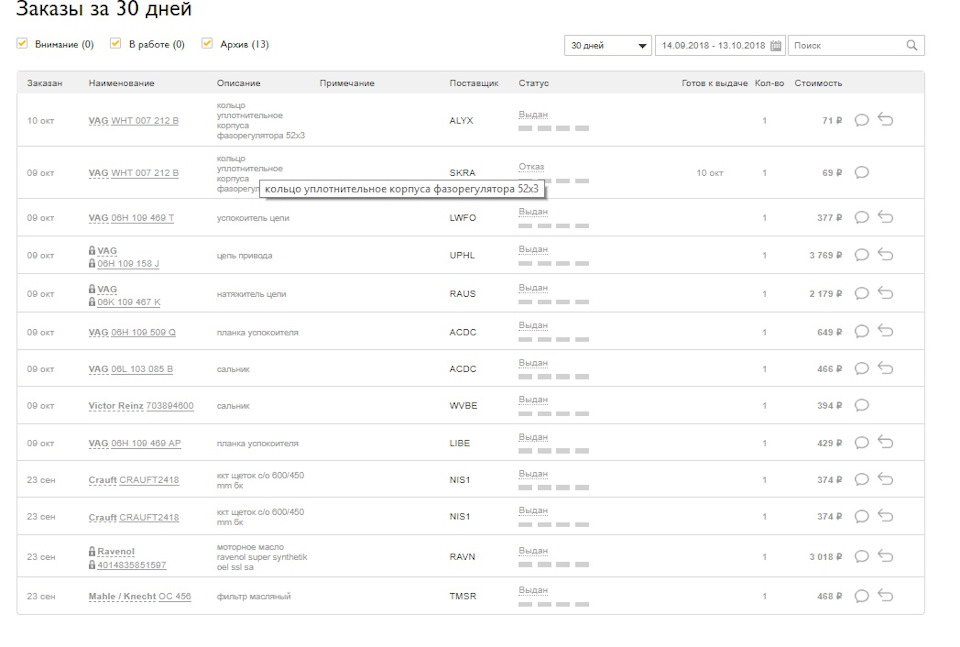Toggle the Архив (13) checkbox
The width and height of the screenshot is (960, 647).
(x=207, y=43)
